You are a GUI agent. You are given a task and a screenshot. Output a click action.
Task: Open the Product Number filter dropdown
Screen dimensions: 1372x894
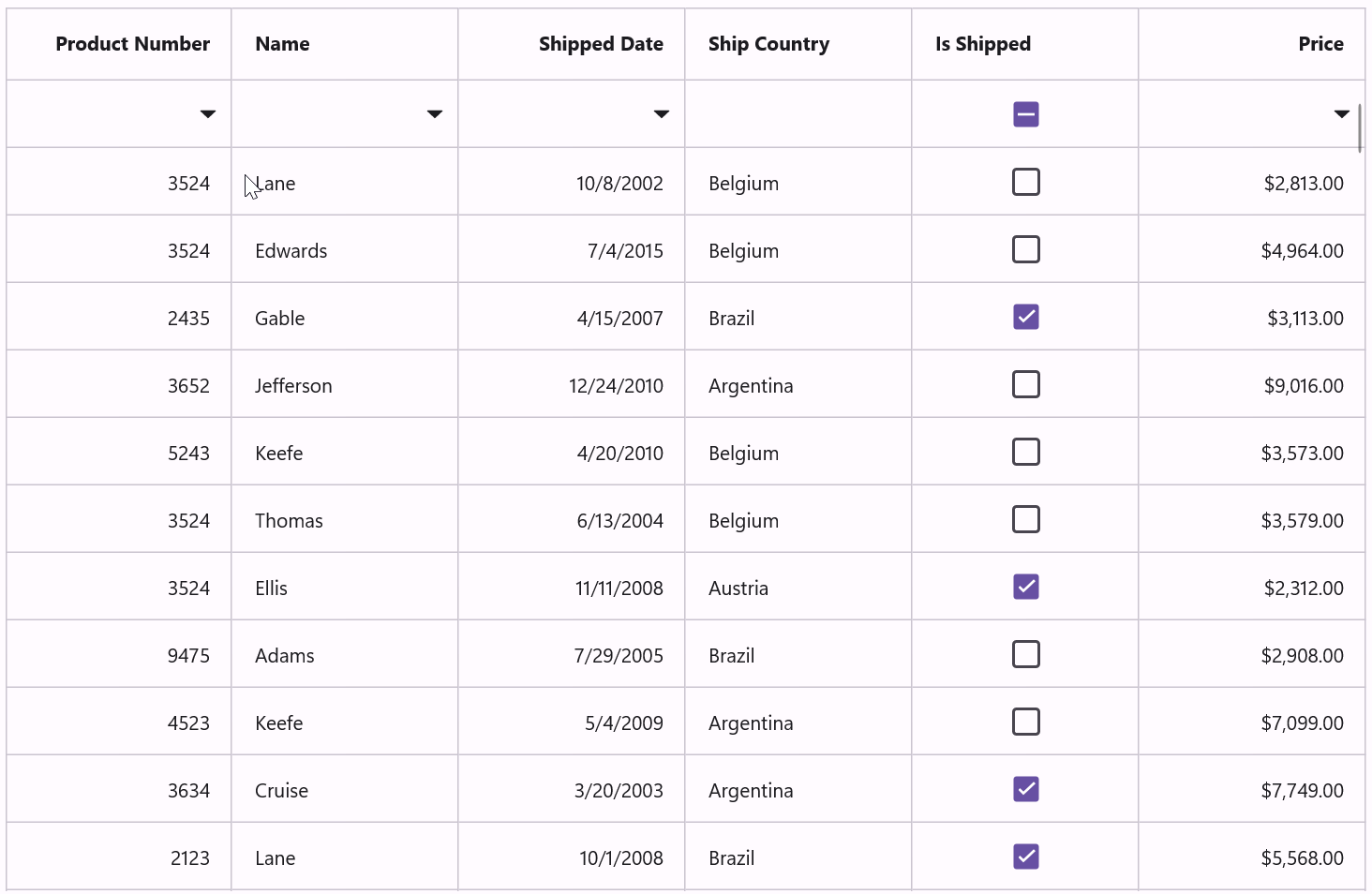pyautogui.click(x=207, y=113)
